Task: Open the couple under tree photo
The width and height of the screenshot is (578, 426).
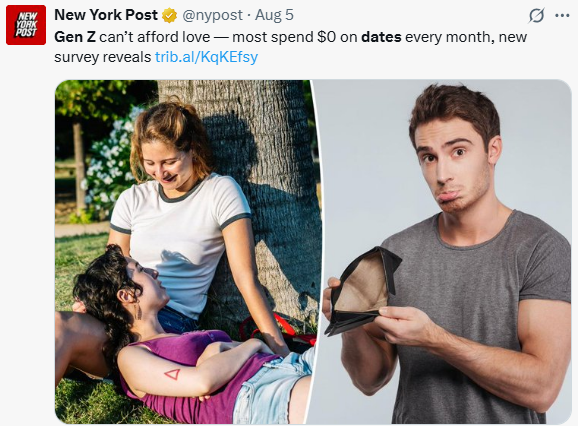Action: [184, 252]
